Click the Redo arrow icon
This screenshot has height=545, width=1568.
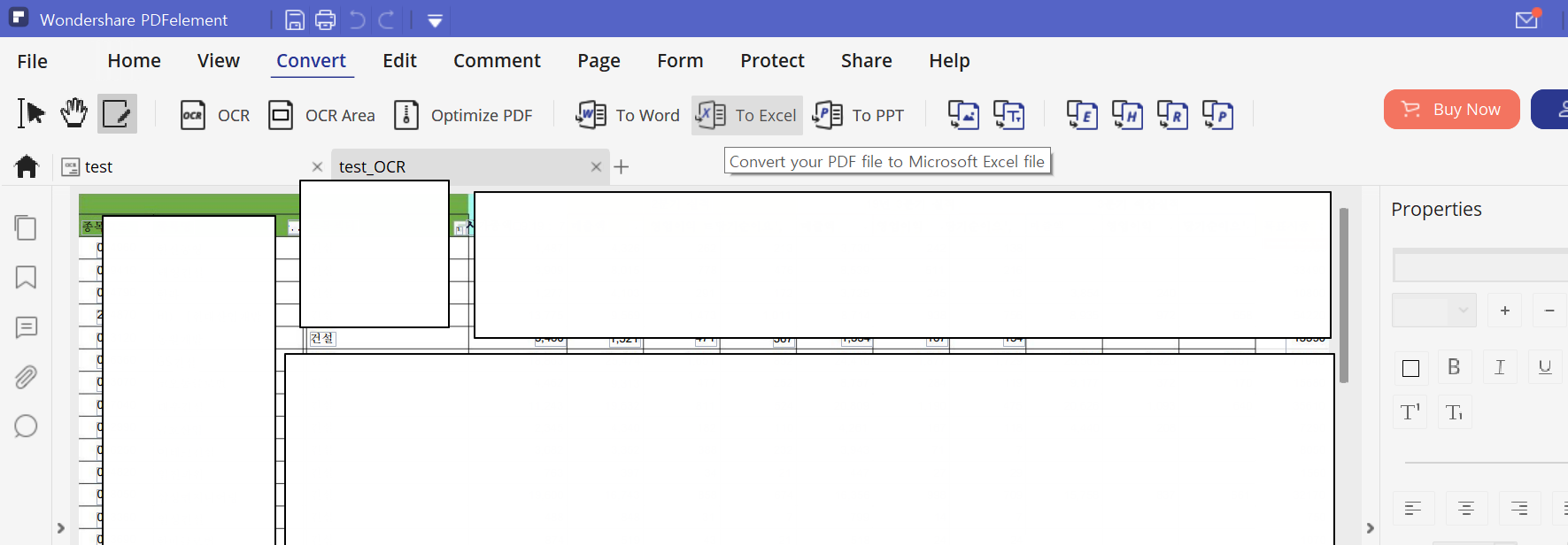(387, 19)
